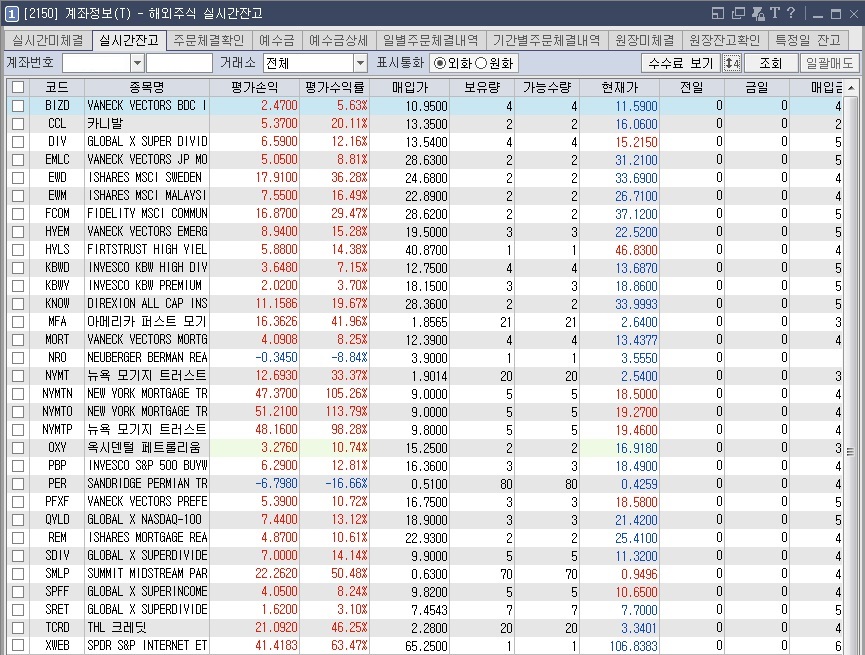Check the XWEB row checkbox
The height and width of the screenshot is (655, 865).
[x=18, y=646]
